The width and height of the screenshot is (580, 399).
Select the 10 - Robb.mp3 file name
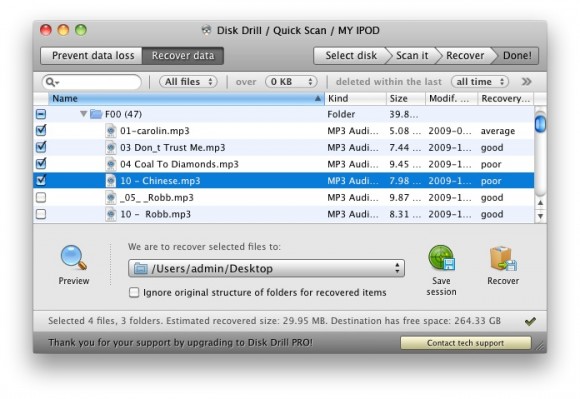155,214
